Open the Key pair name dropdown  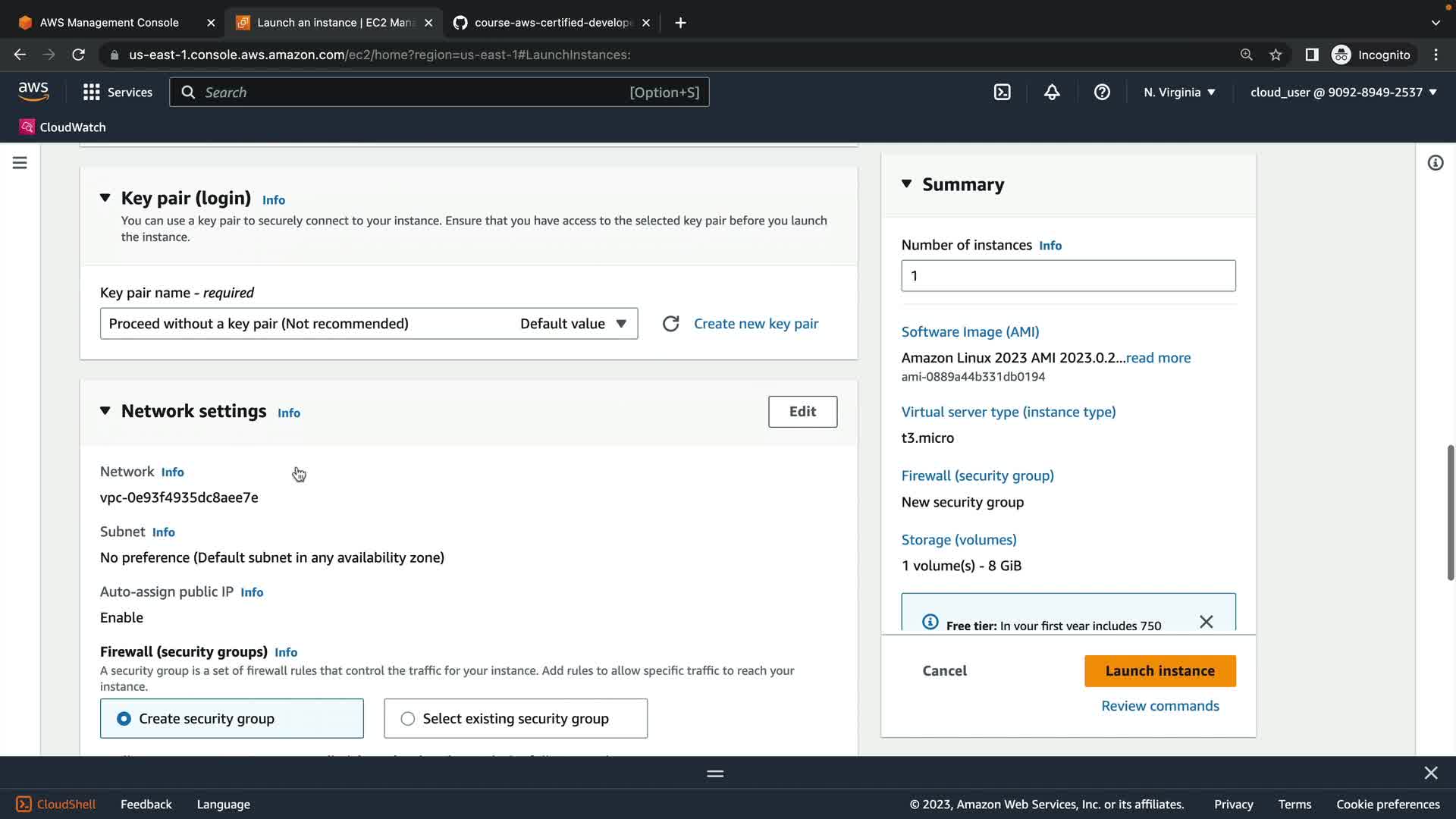pos(369,324)
